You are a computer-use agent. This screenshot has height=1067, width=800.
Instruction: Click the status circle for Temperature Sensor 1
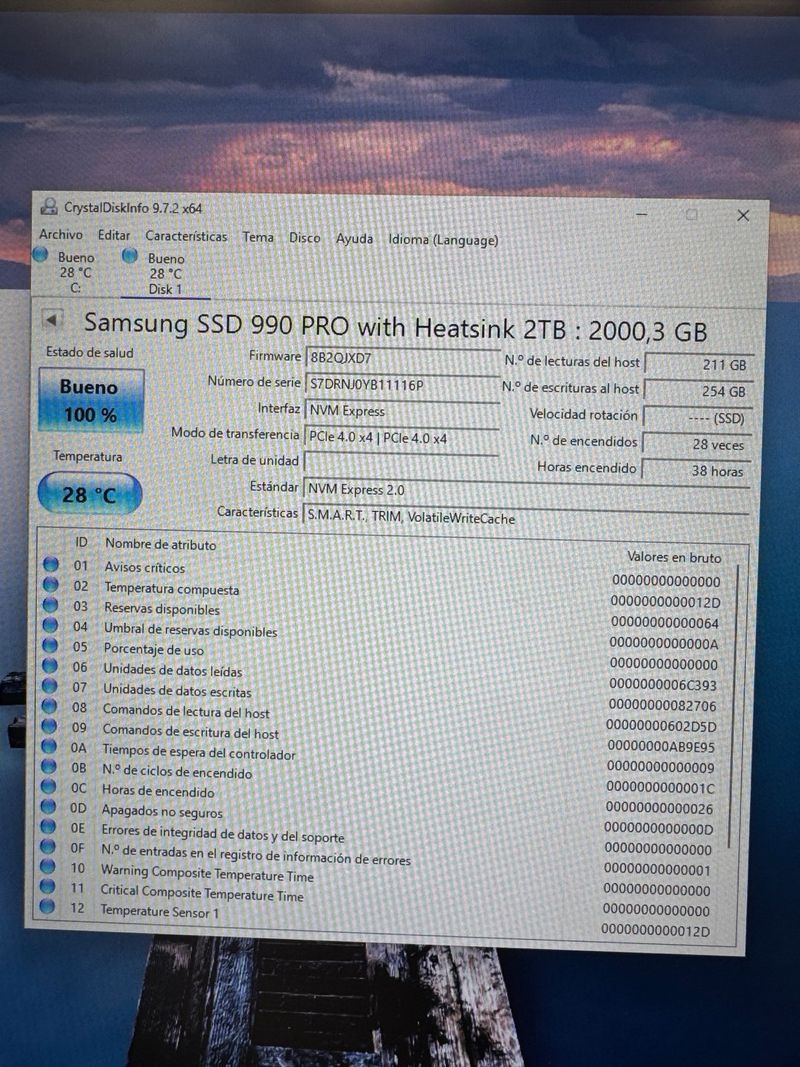[47, 906]
